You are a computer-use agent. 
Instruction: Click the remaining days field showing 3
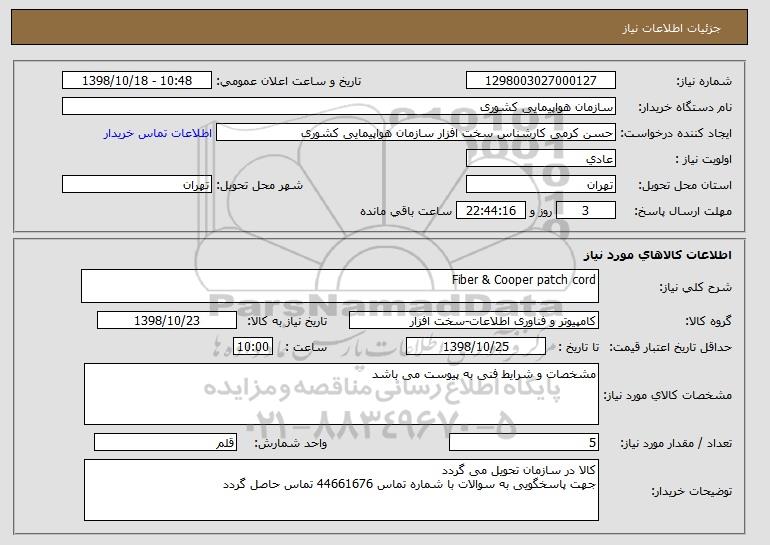click(x=585, y=211)
